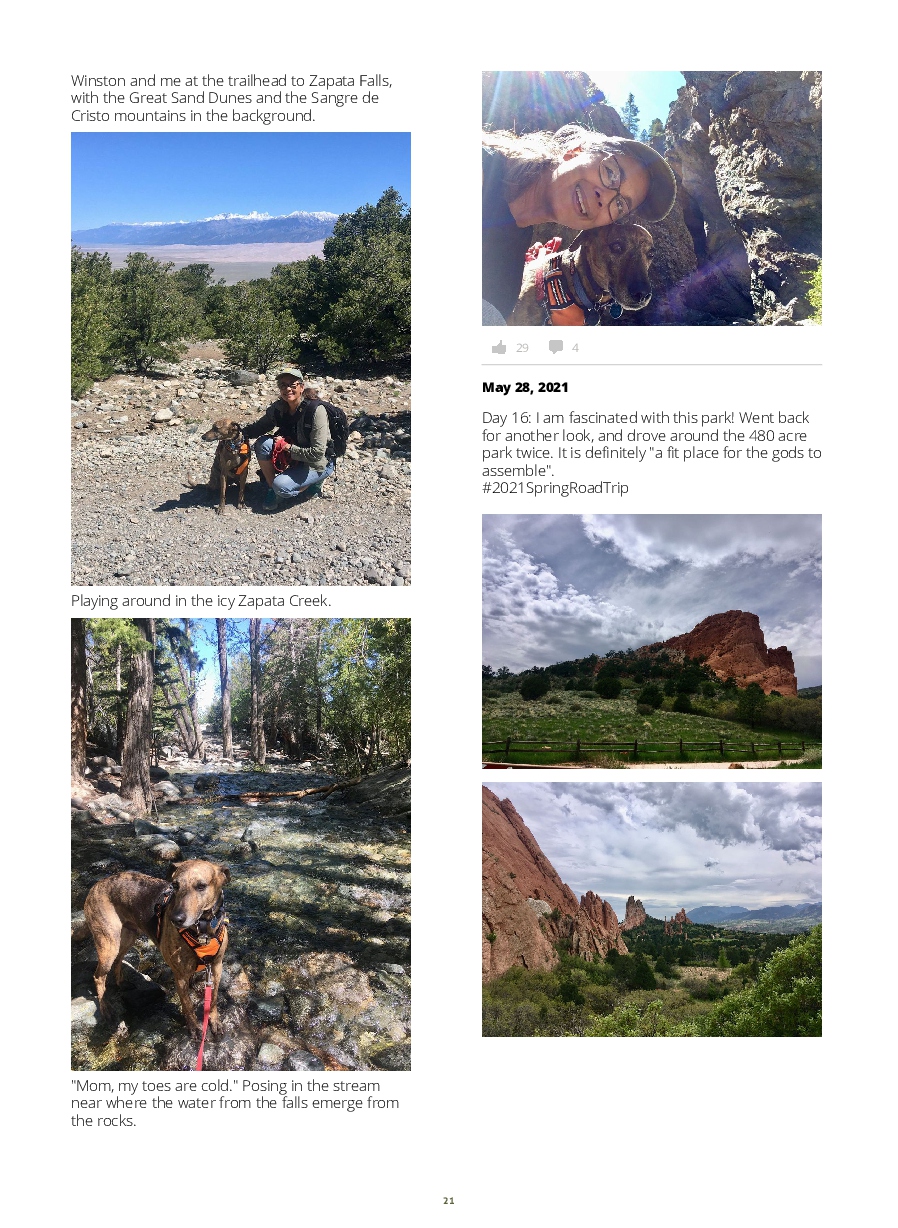Screen dimensions: 898x1228
Task: Click the speech bubble comment icon
Action: click(x=555, y=347)
